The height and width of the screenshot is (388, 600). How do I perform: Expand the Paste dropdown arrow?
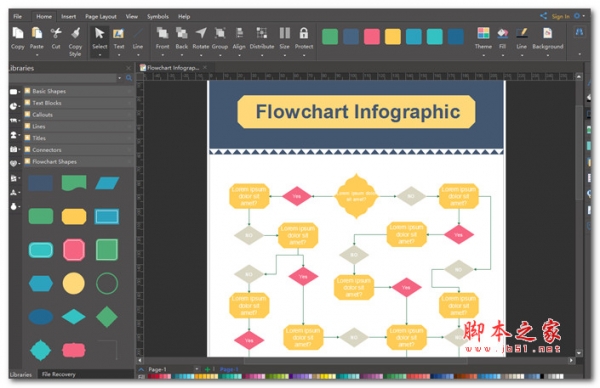[x=37, y=55]
